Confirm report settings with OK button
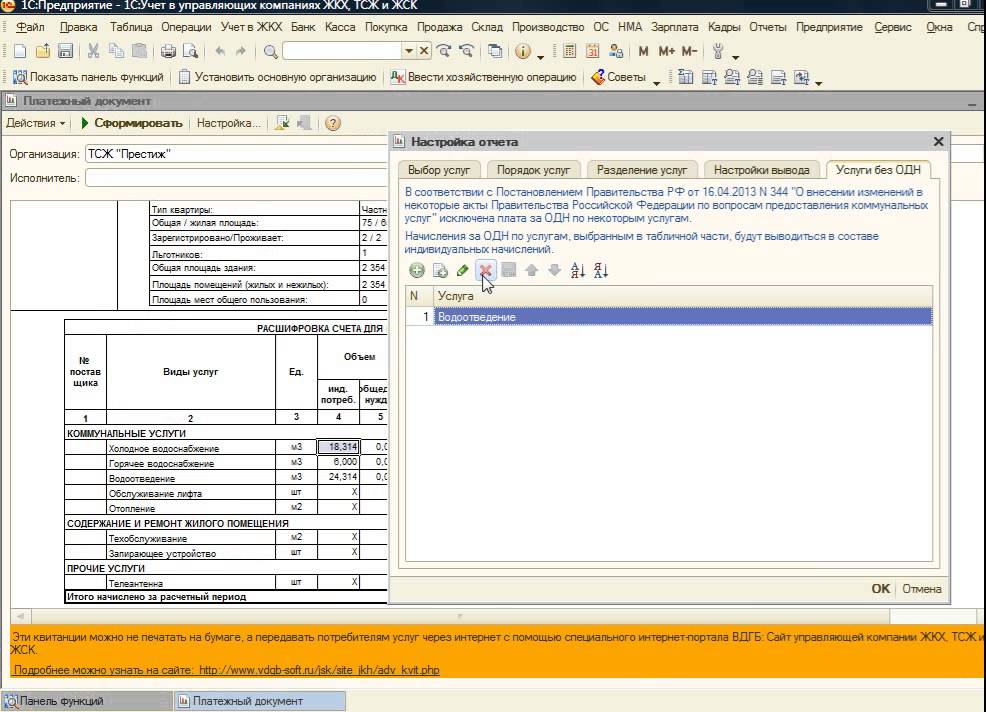The image size is (986, 712). 880,589
